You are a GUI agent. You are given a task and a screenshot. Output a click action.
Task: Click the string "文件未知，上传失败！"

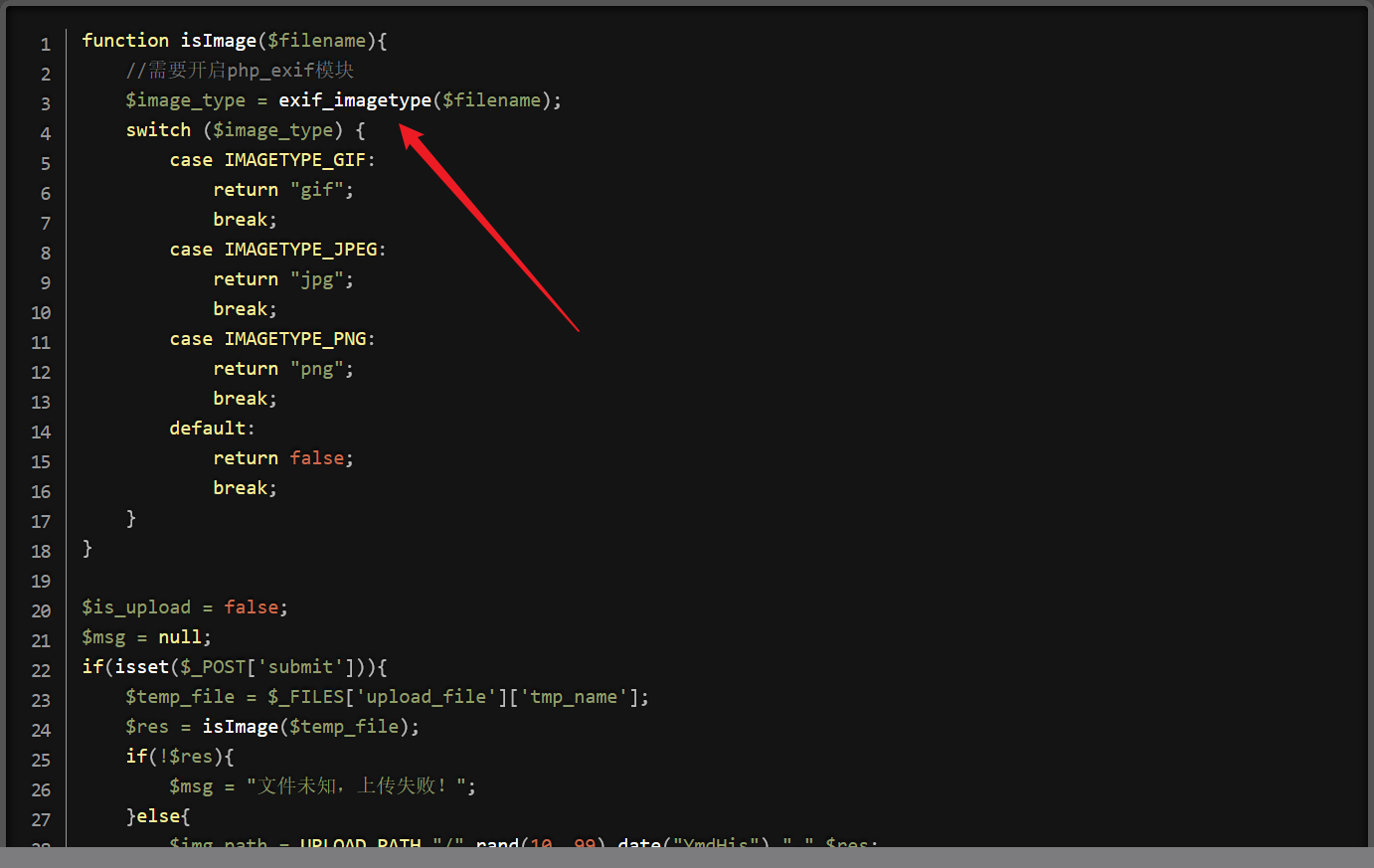click(x=356, y=786)
